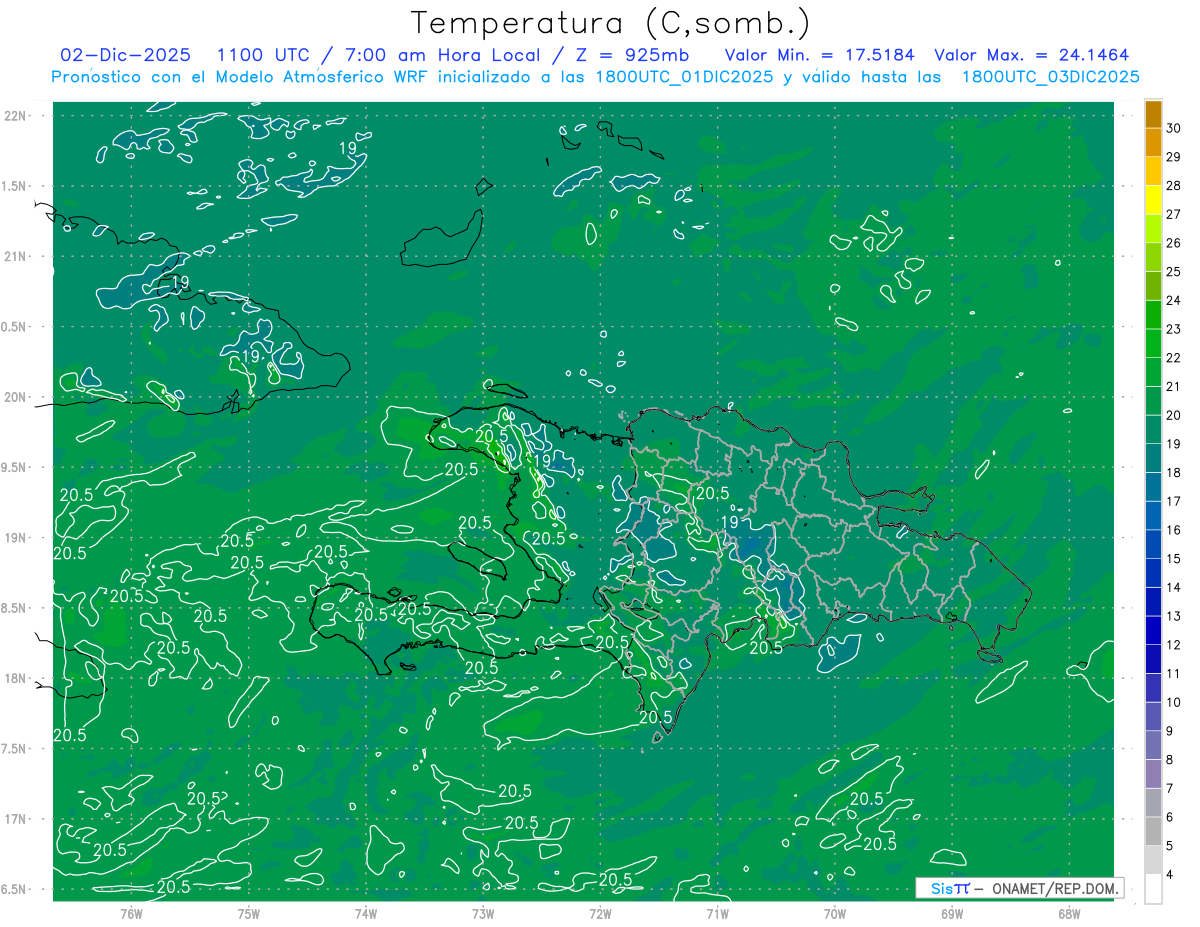The height and width of the screenshot is (927, 1200).
Task: Click the '17N' latitude axis label
Action: click(x=17, y=819)
